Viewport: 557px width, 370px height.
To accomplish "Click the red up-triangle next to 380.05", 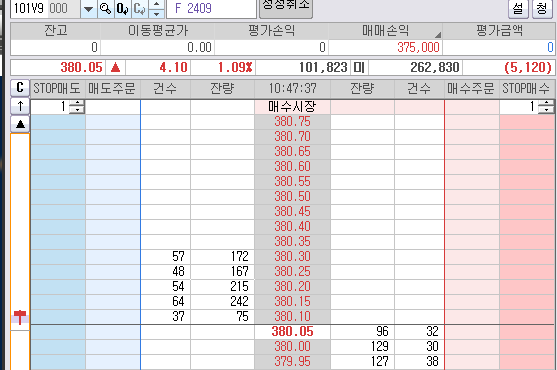I will (115, 67).
